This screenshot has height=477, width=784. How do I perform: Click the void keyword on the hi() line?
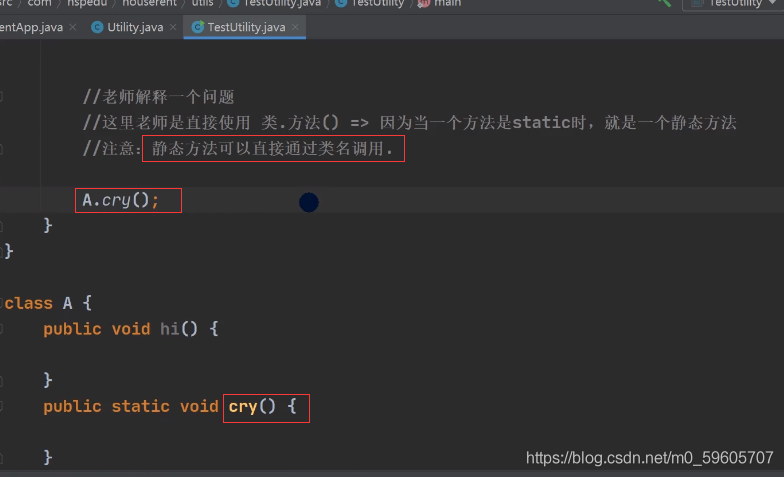(x=131, y=329)
